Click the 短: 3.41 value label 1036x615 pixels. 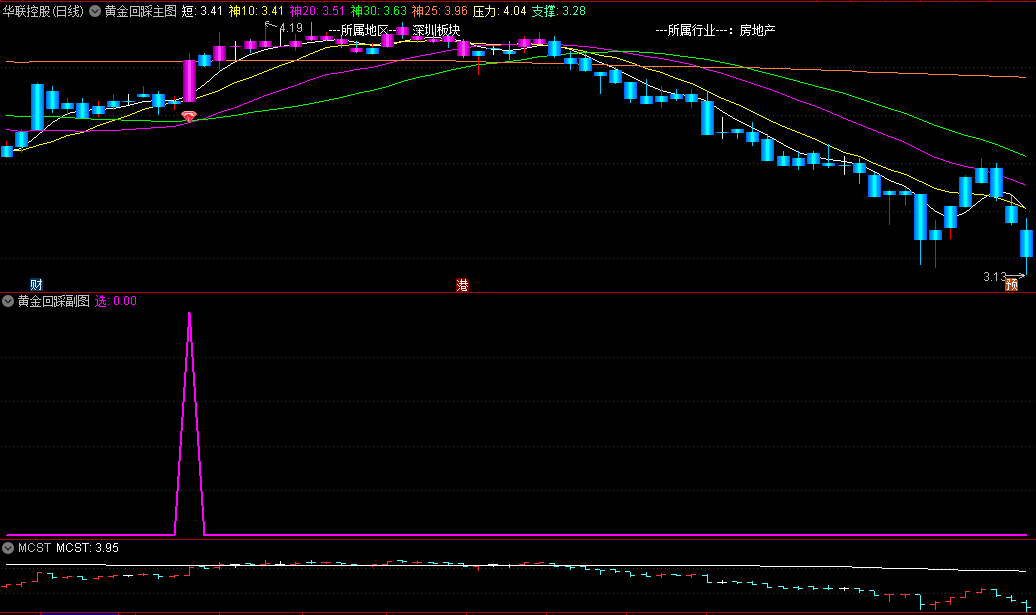tap(202, 11)
